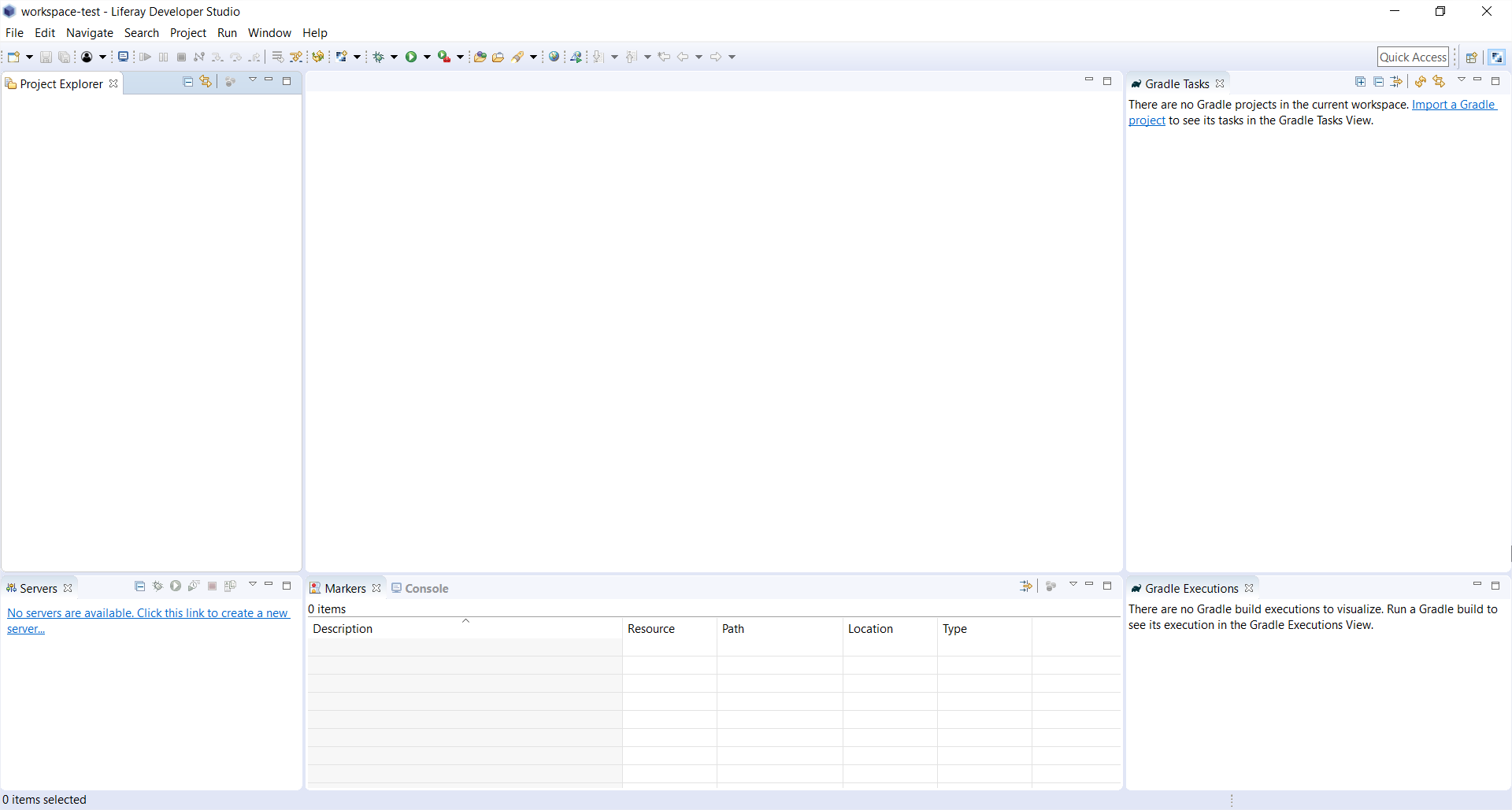Viewport: 1512px width, 810px height.
Task: Open Markers View Menu triangle
Action: point(1073,585)
